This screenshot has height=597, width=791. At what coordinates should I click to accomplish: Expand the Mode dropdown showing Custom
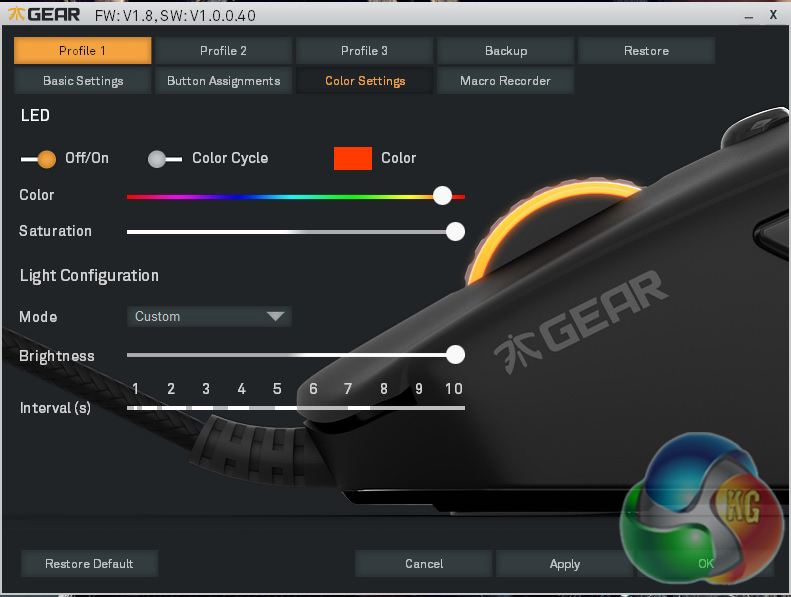(209, 316)
